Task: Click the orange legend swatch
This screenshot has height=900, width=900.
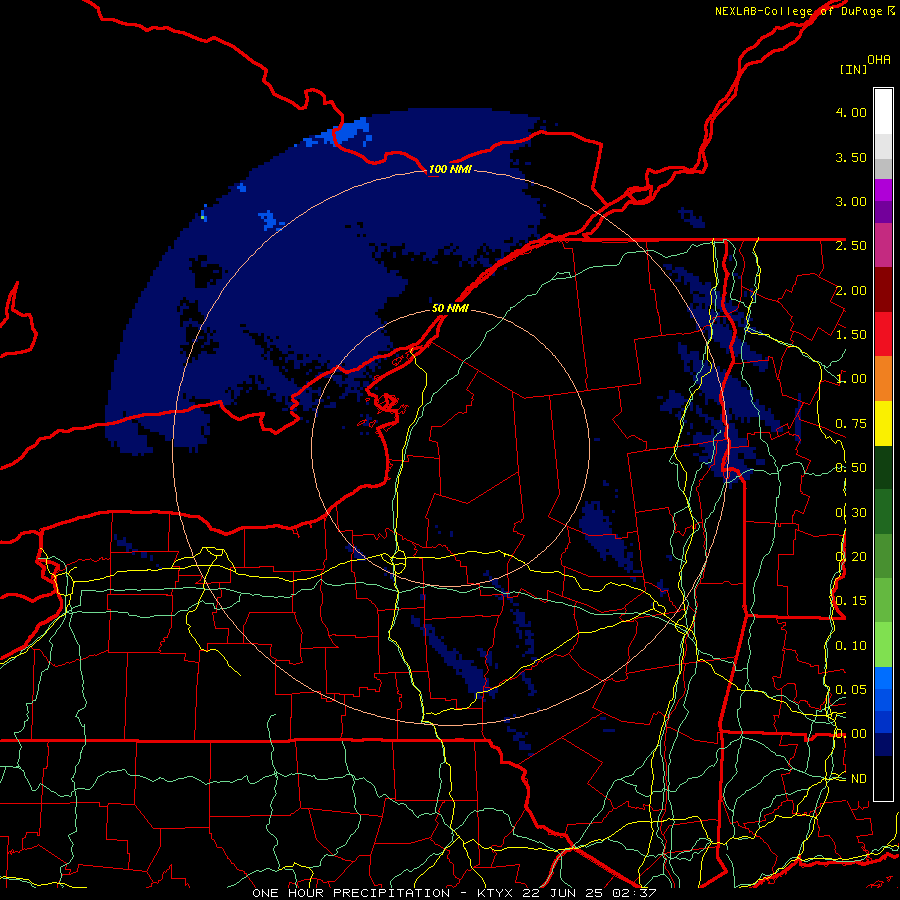Action: pos(883,378)
